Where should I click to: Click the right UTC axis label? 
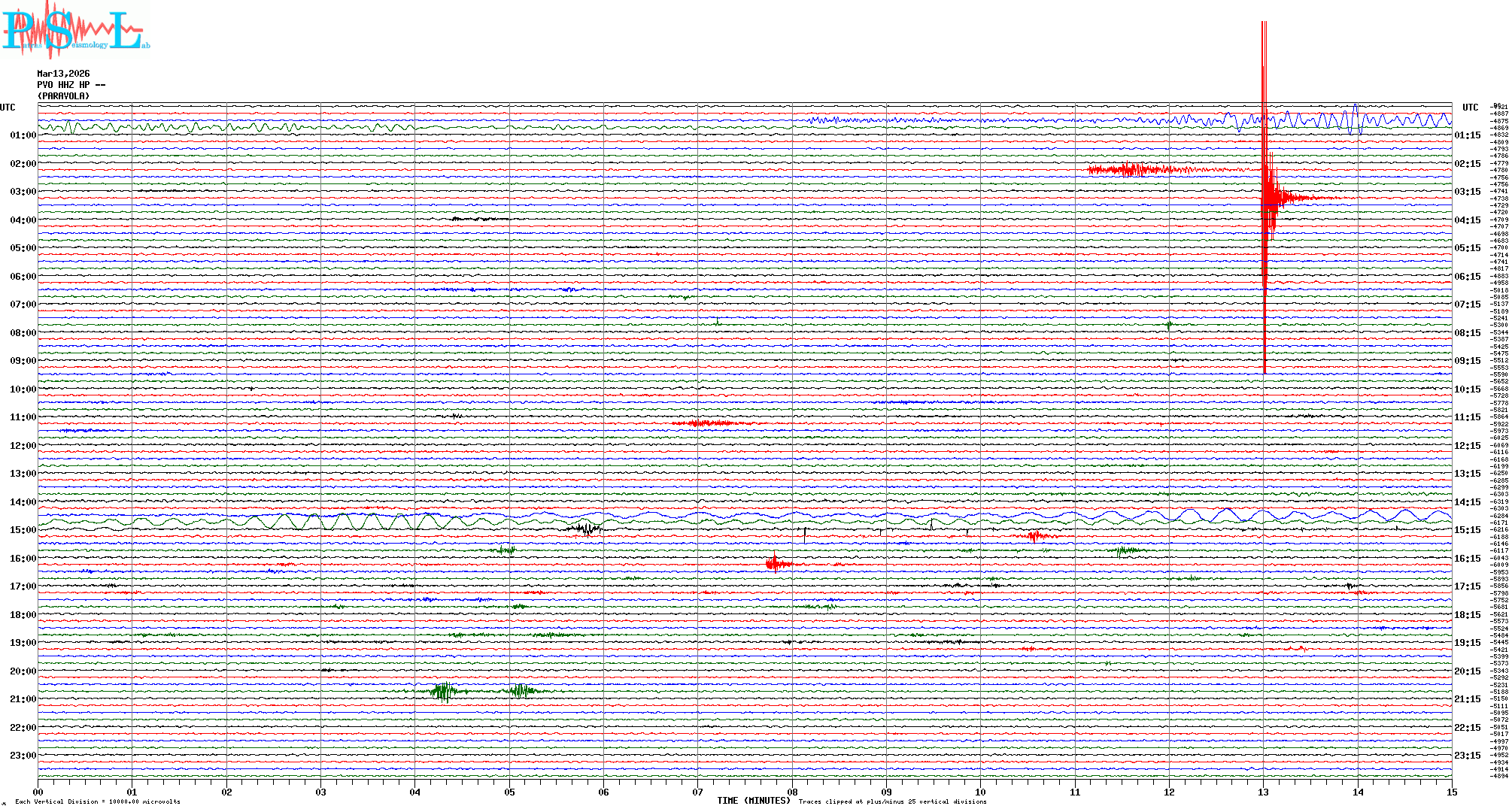pyautogui.click(x=1470, y=108)
